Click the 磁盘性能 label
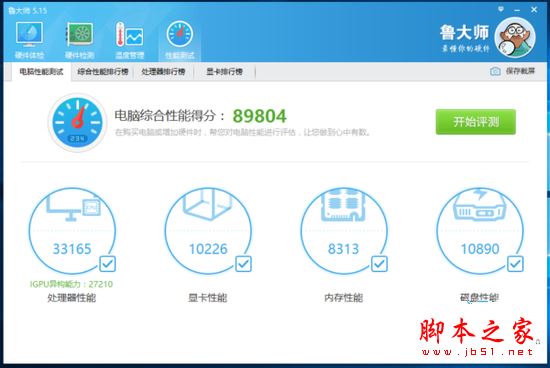This screenshot has width=550, height=368. (479, 298)
